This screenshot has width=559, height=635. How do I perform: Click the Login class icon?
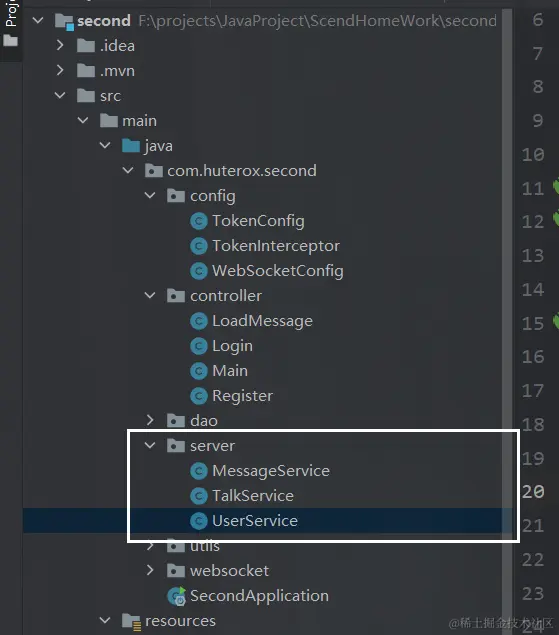pos(199,346)
